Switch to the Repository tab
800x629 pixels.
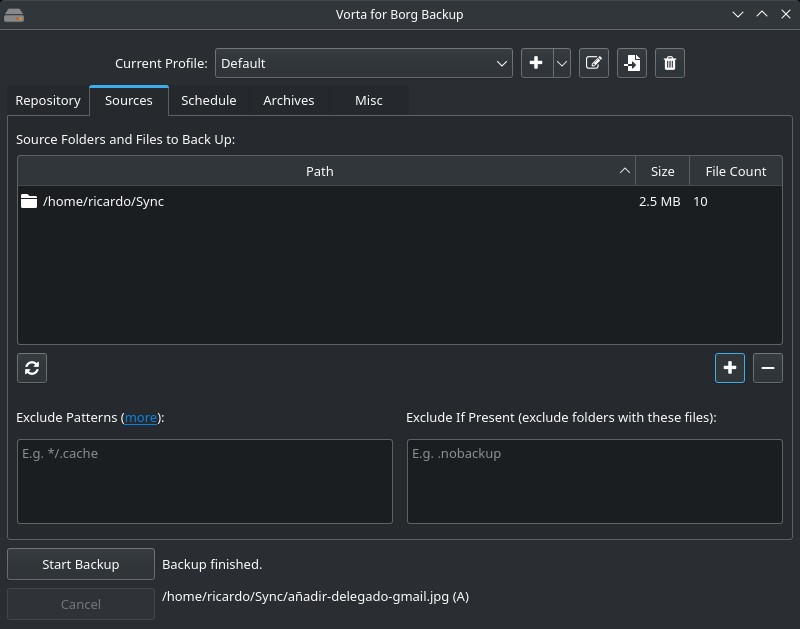coord(48,100)
